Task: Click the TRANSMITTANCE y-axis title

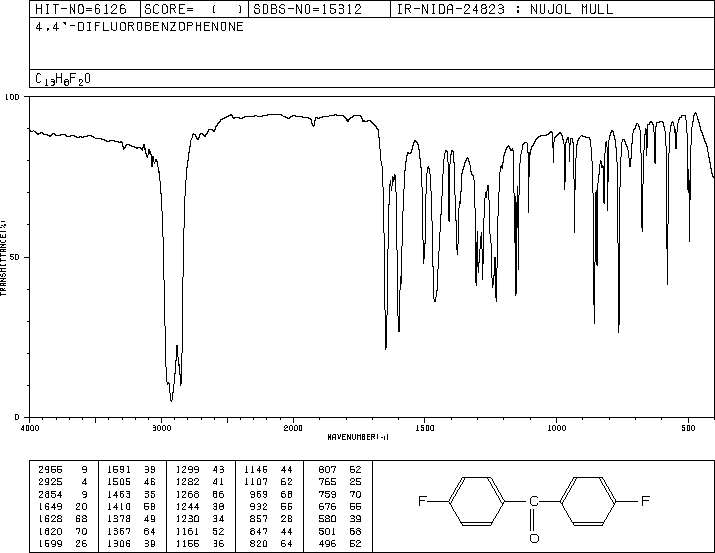Action: [x=3, y=258]
